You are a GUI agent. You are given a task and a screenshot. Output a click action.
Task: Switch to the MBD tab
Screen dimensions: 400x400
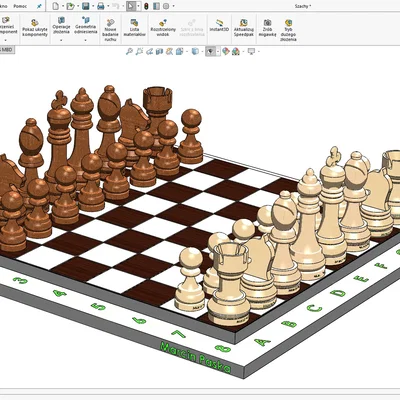click(6, 50)
